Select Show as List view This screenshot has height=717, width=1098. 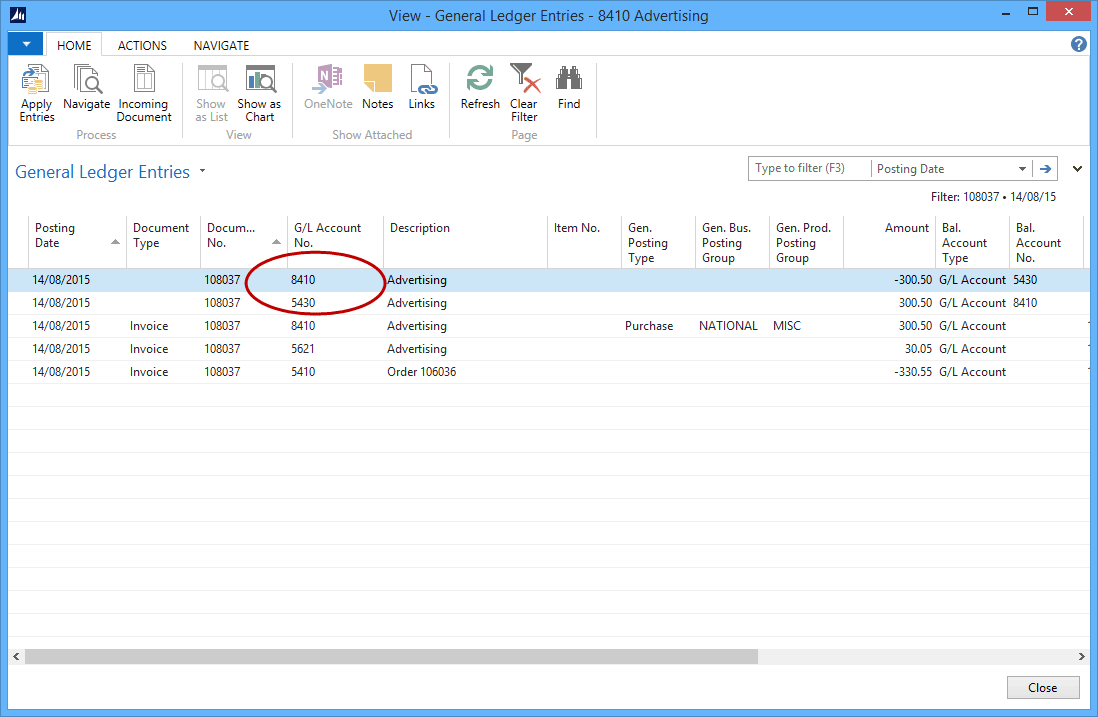pos(211,92)
